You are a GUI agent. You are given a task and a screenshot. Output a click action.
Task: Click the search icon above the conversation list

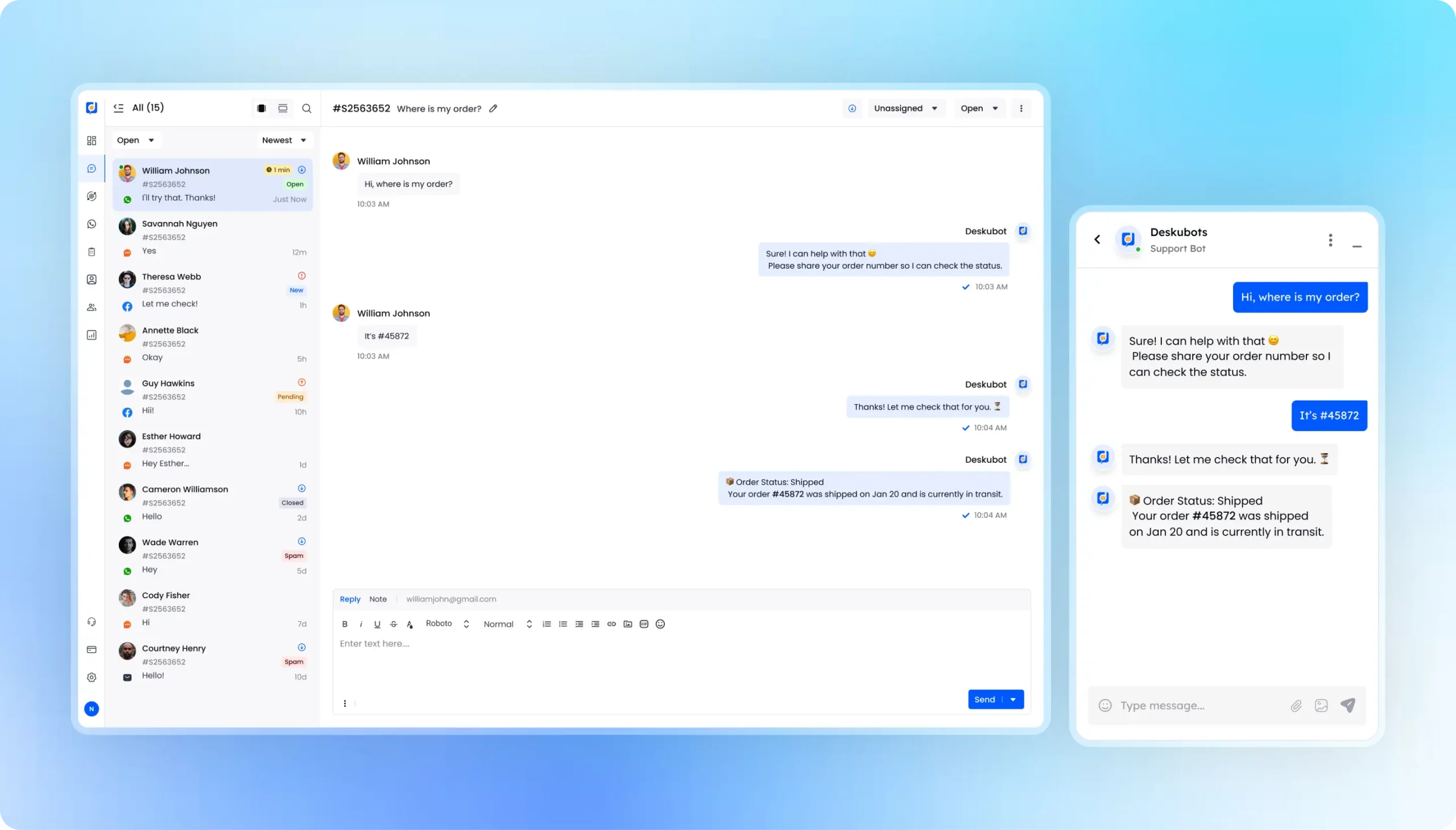pyautogui.click(x=307, y=108)
